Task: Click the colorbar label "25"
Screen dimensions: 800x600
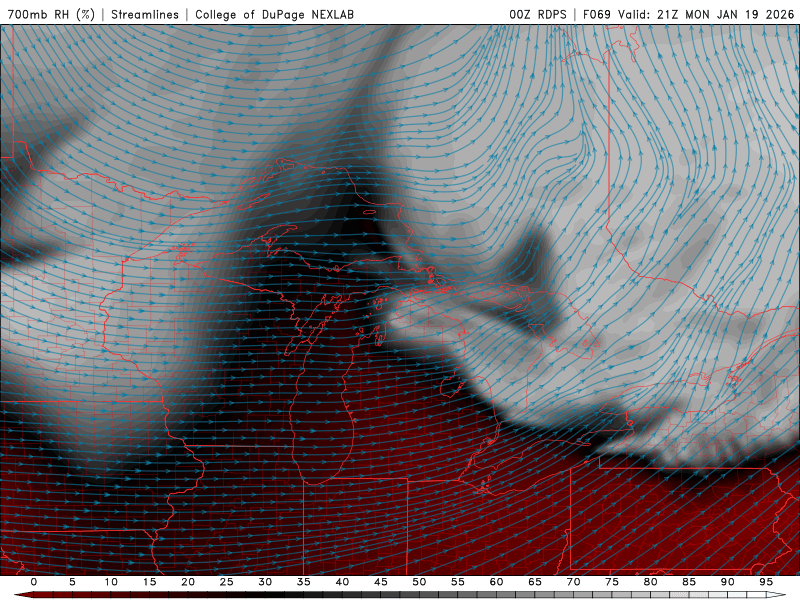Action: [x=227, y=582]
